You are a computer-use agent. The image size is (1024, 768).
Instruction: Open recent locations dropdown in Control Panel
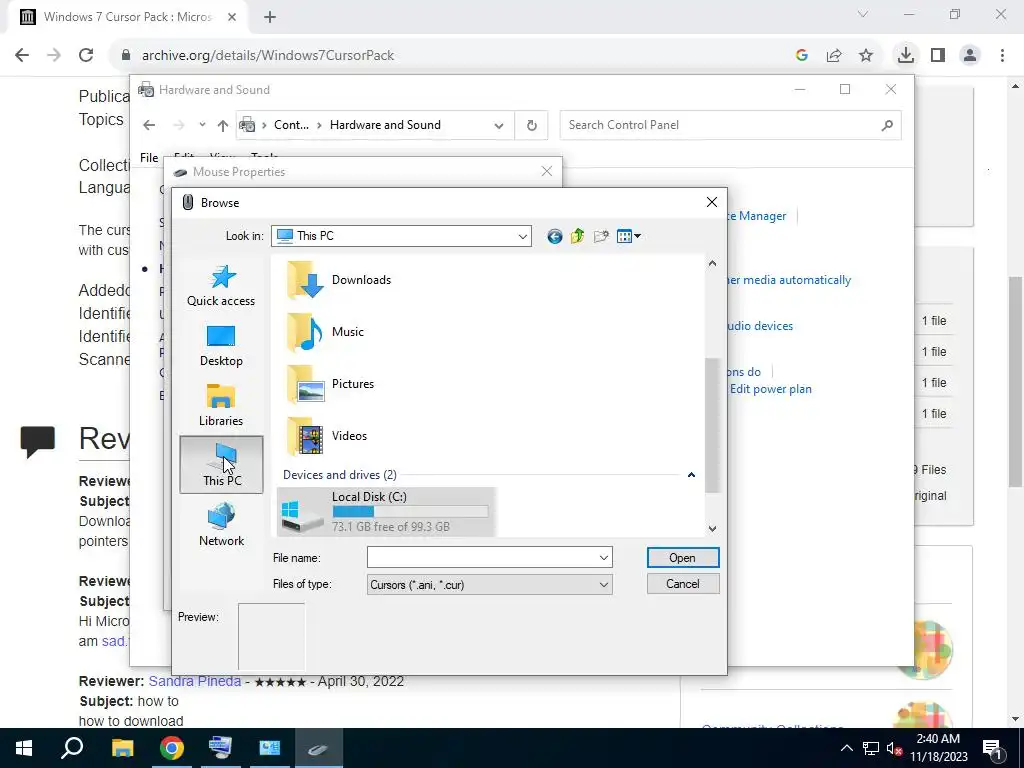point(202,125)
